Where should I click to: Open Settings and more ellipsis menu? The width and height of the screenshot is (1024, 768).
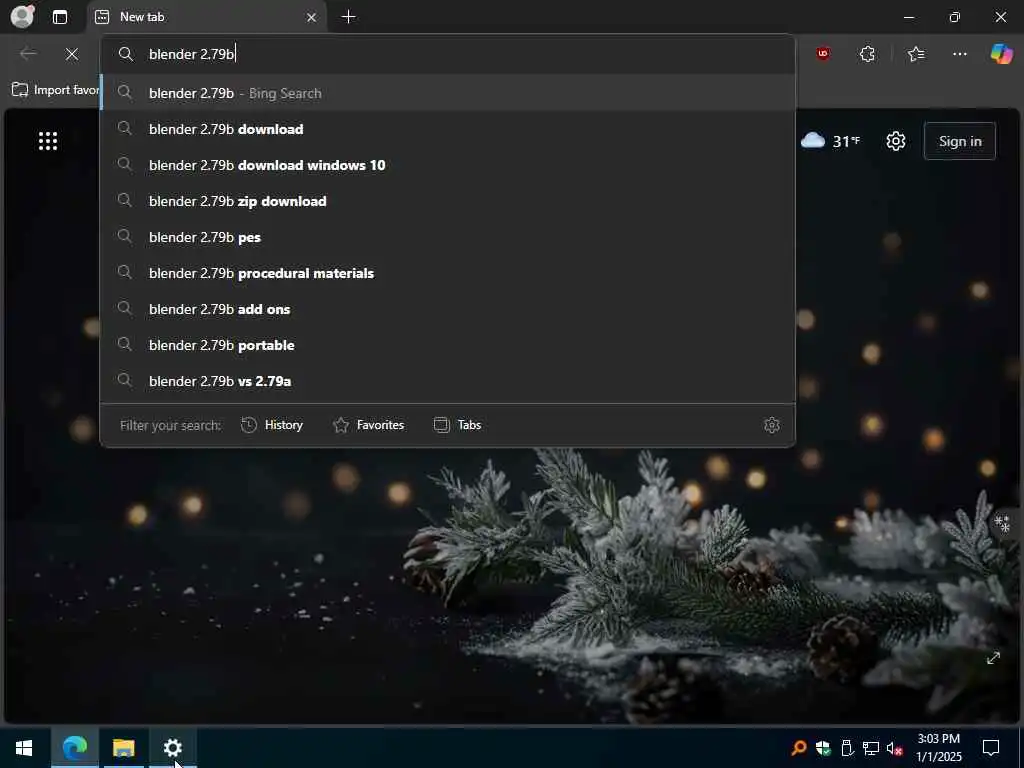pos(959,54)
